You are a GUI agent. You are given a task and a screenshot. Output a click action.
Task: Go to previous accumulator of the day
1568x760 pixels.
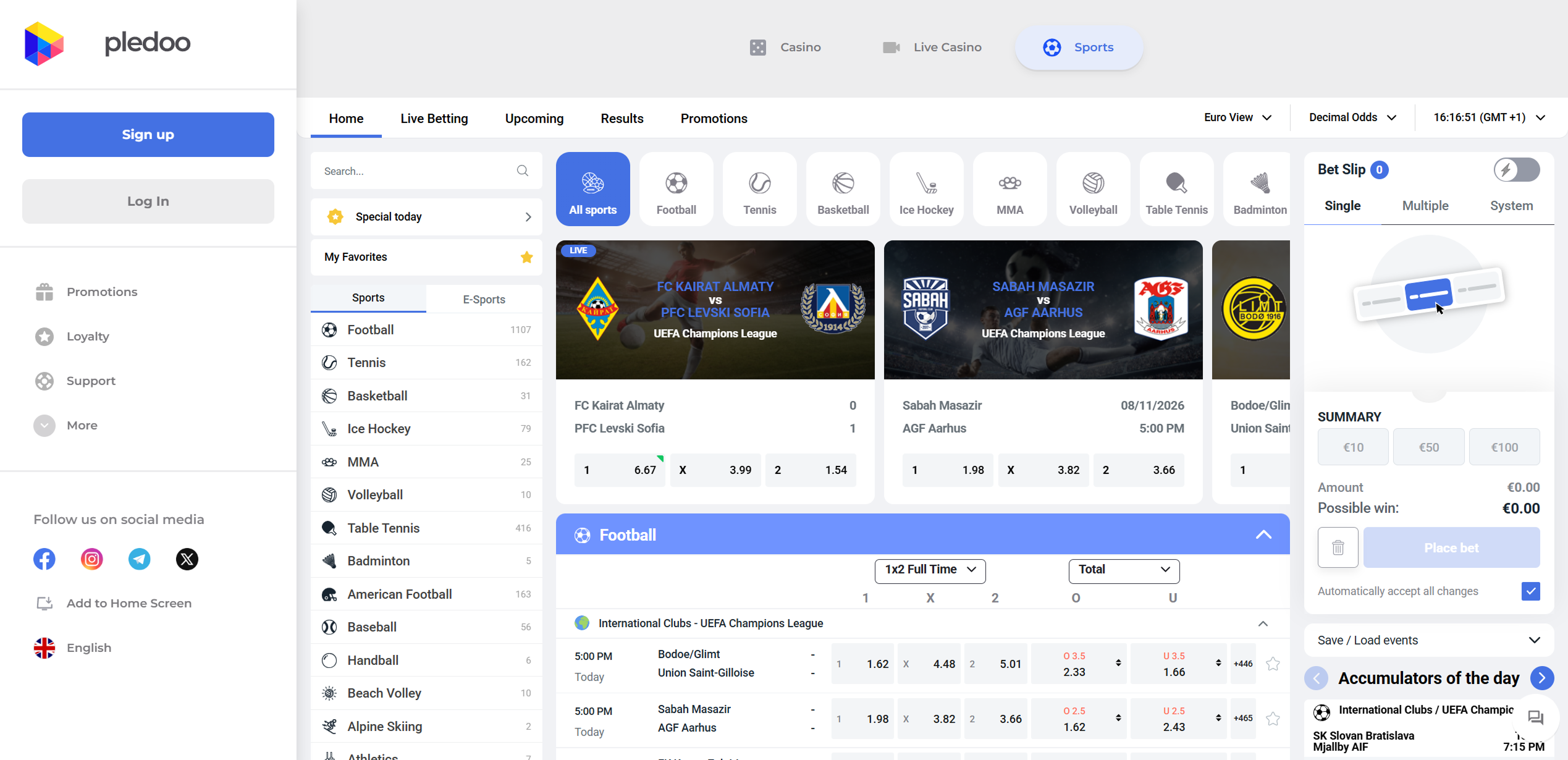1316,678
